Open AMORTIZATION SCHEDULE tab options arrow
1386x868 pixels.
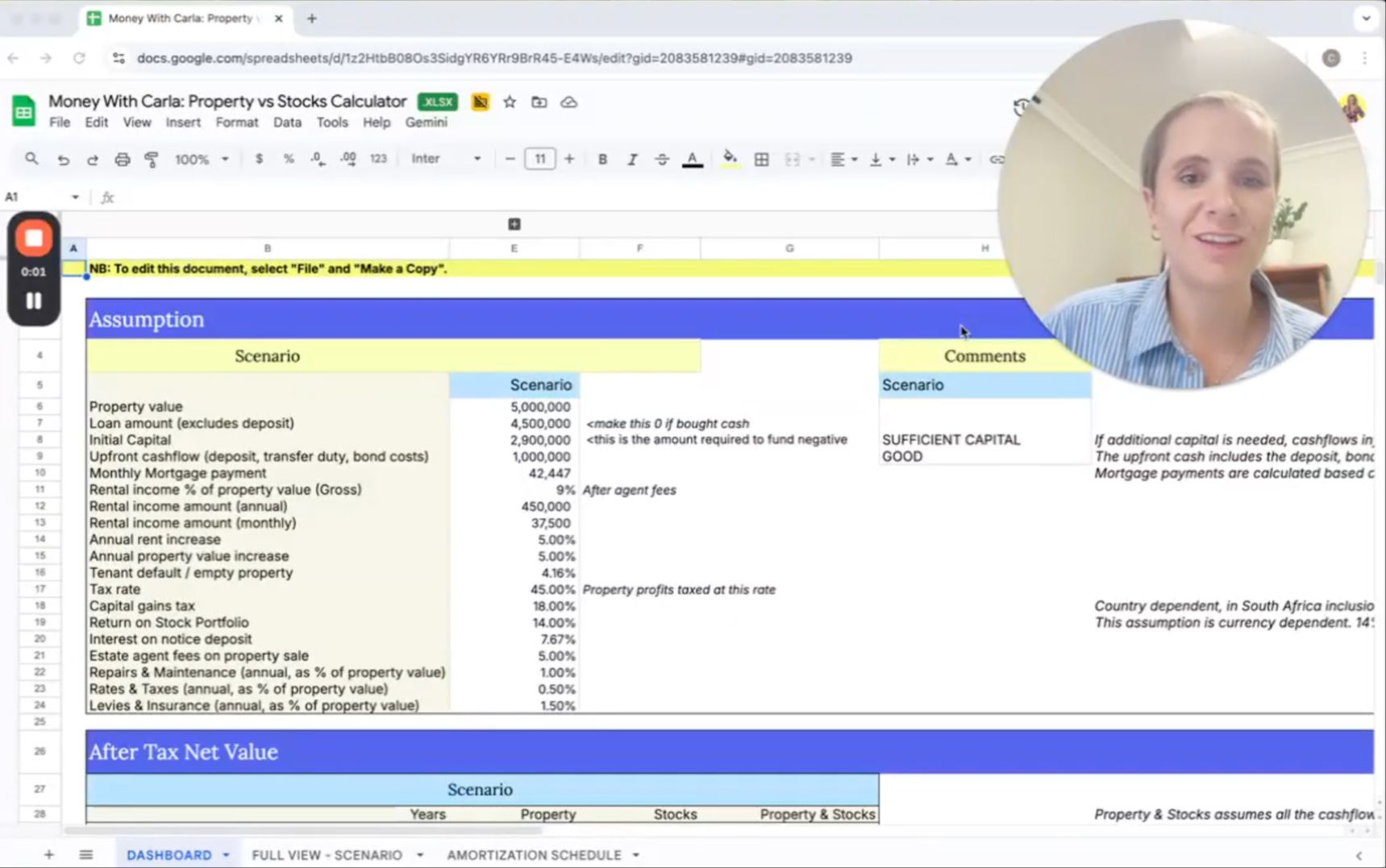tap(635, 854)
